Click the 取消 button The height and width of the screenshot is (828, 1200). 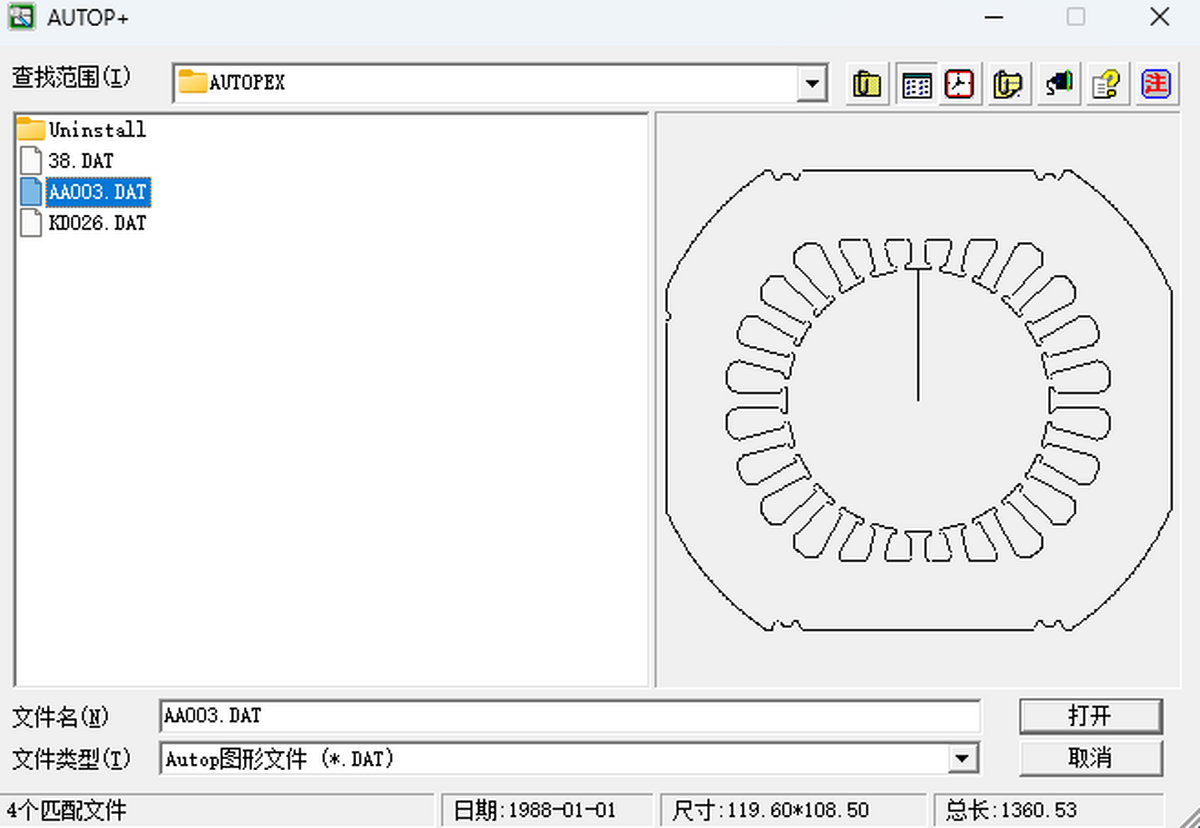tap(1090, 758)
